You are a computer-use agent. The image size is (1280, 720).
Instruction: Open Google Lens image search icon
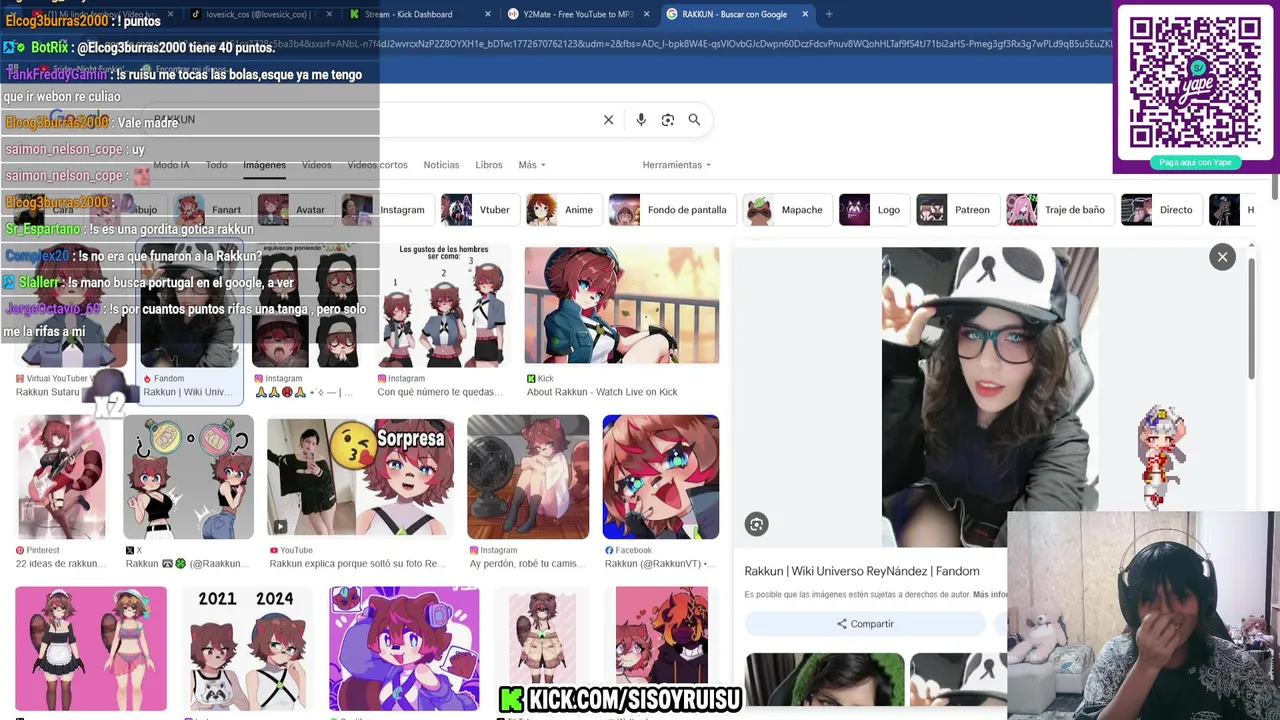[x=668, y=120]
